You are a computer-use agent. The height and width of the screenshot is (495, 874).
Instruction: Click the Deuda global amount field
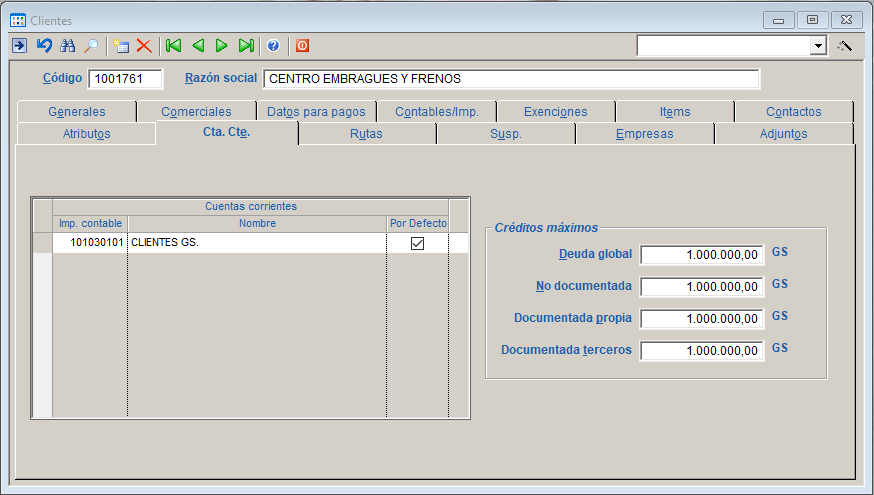702,255
